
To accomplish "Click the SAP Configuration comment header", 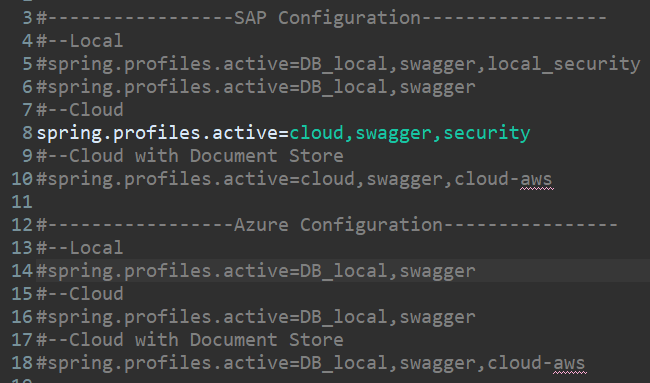I will click(322, 18).
